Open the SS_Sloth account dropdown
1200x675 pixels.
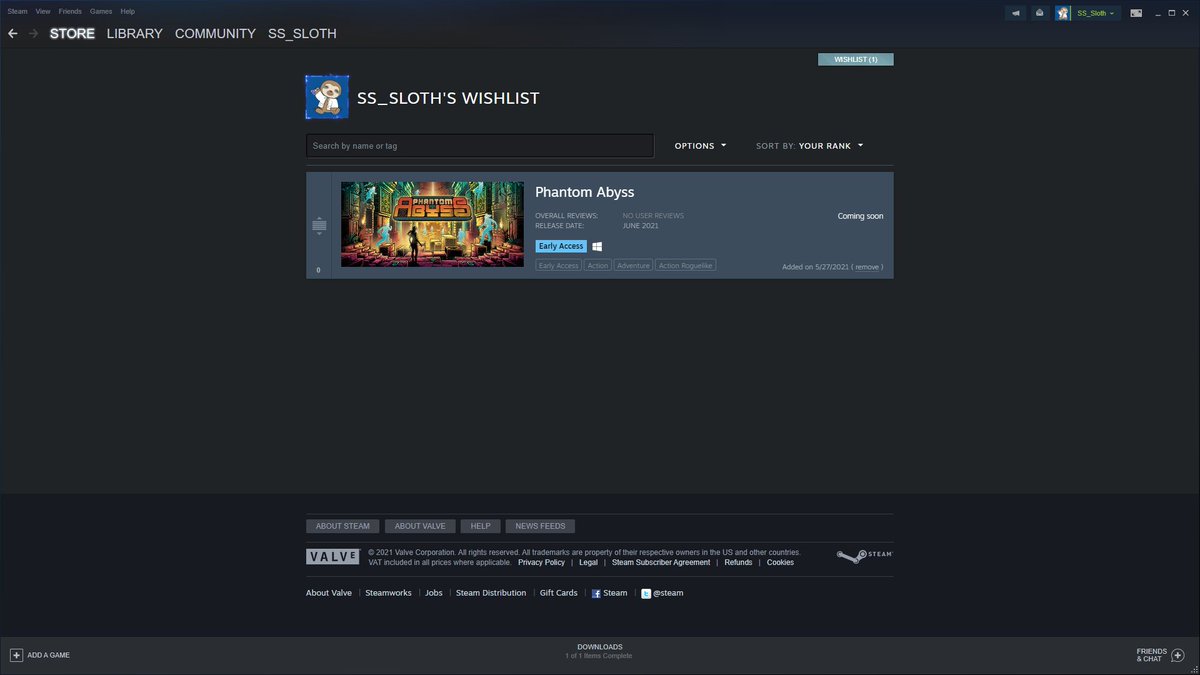pyautogui.click(x=1096, y=13)
